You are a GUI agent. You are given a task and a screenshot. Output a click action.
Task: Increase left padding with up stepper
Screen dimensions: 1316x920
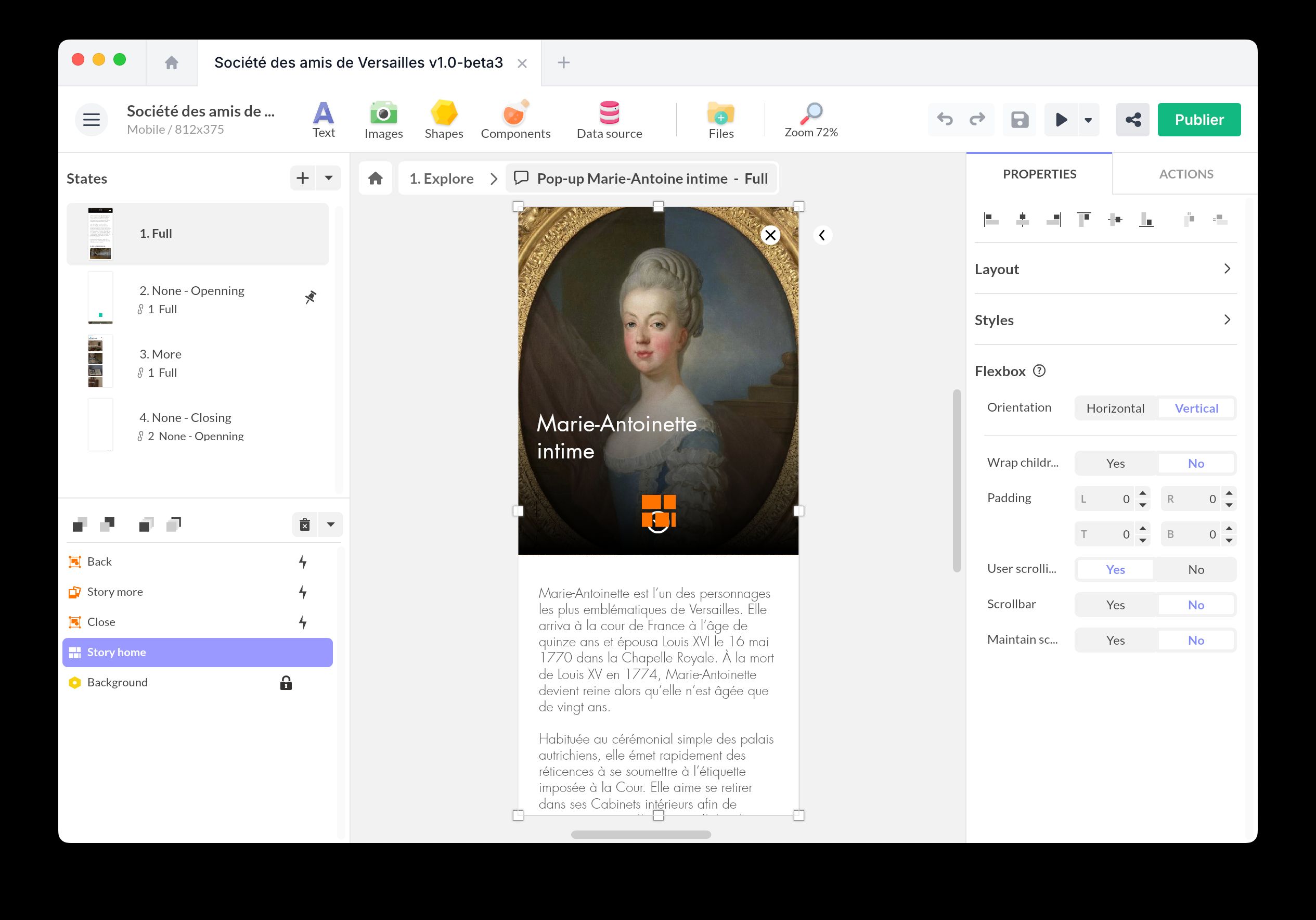click(x=1142, y=493)
